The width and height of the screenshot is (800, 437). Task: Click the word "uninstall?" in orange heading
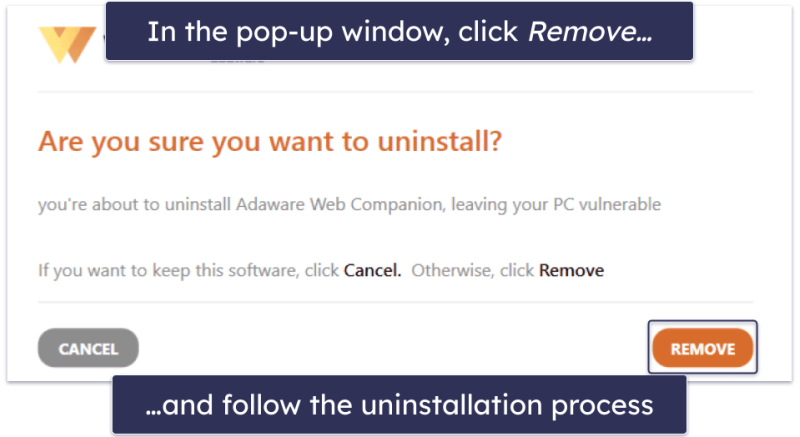click(440, 141)
